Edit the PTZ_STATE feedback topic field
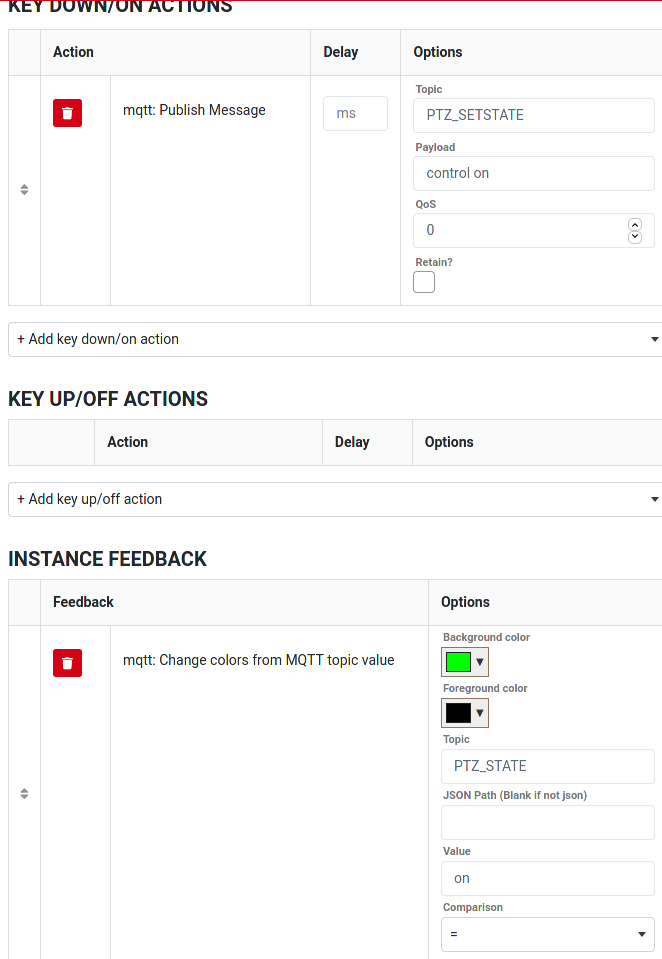The image size is (662, 959). (548, 766)
